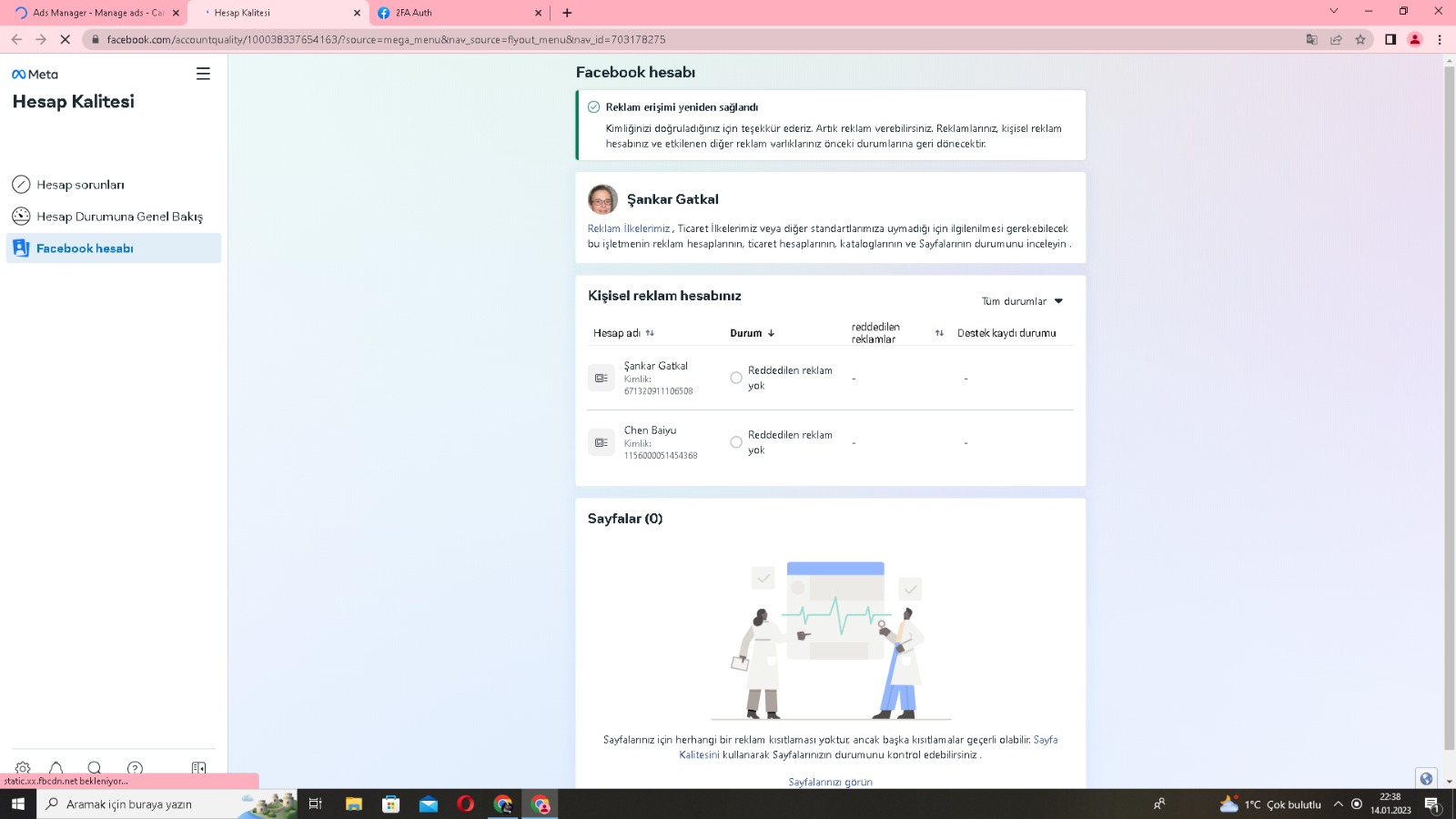Open Windows Start menu
Viewport: 1456px width, 819px height.
point(17,804)
